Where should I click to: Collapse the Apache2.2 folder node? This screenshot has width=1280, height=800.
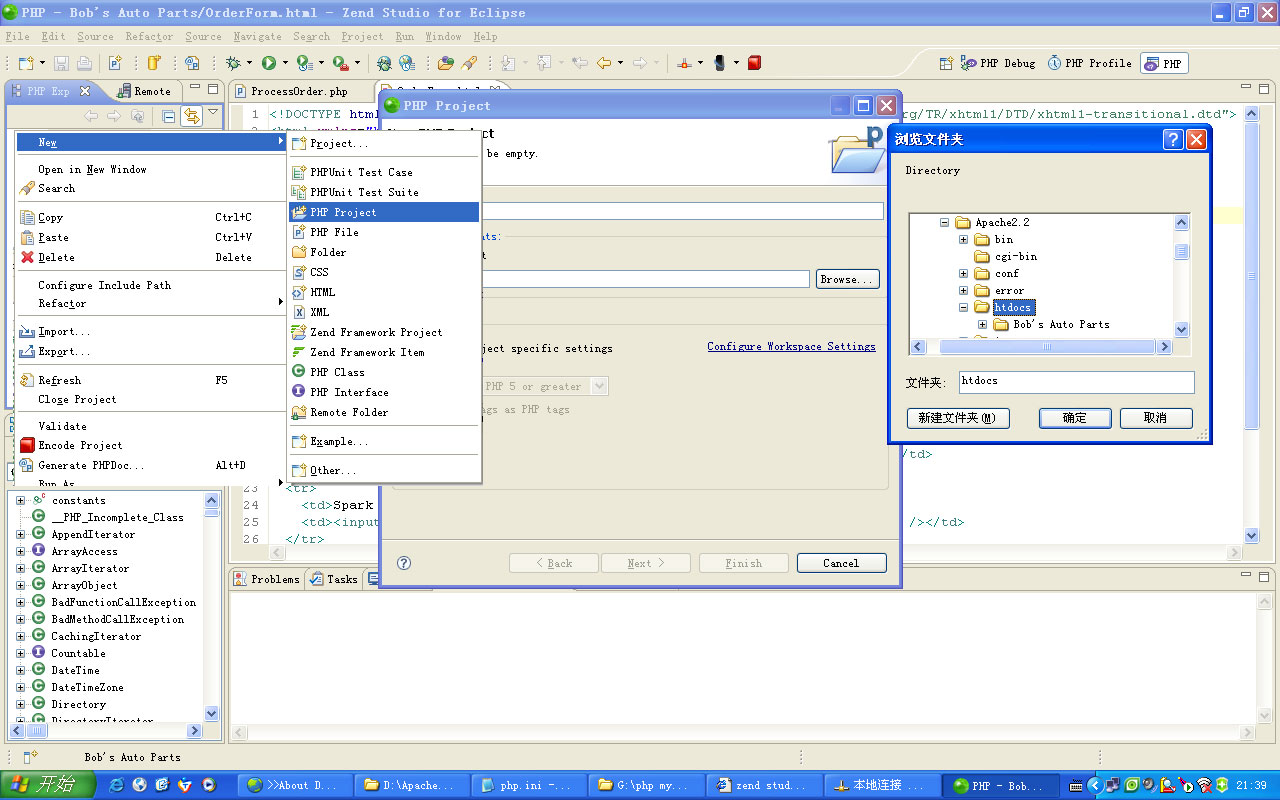(x=944, y=223)
